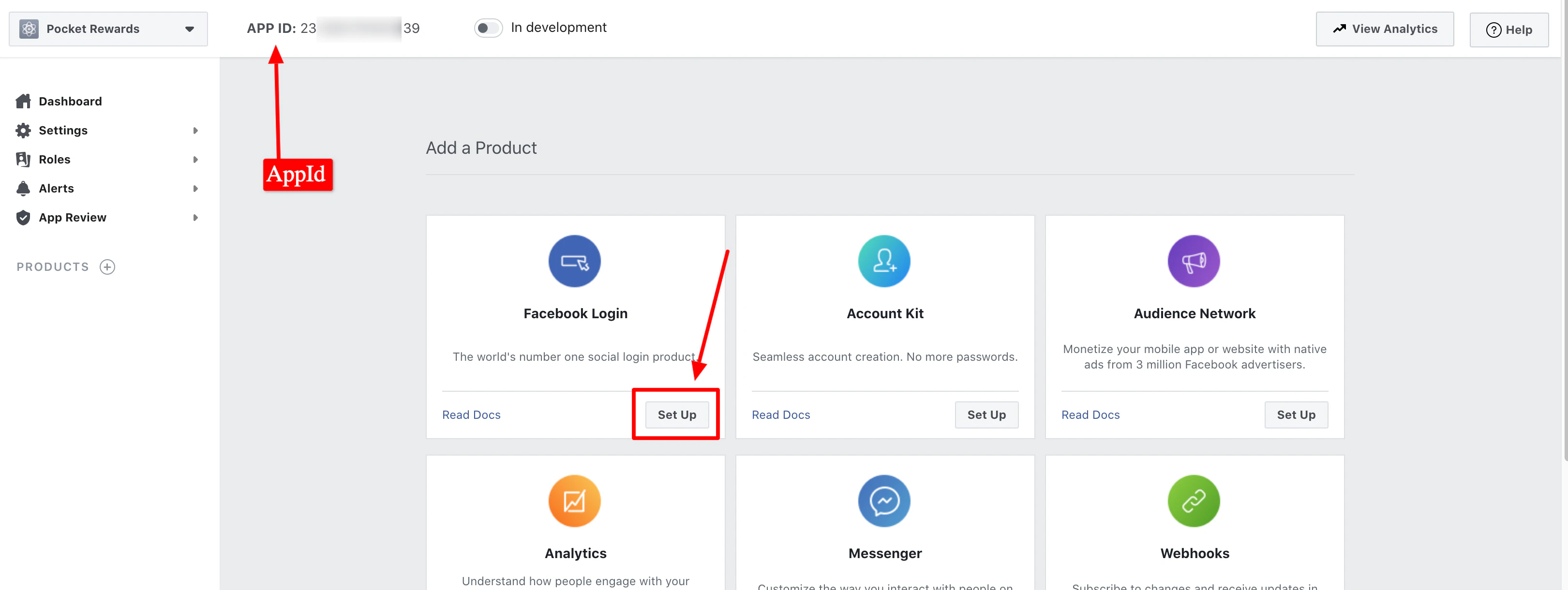Click the Account Kit product icon
The width and height of the screenshot is (1568, 590).
884,261
